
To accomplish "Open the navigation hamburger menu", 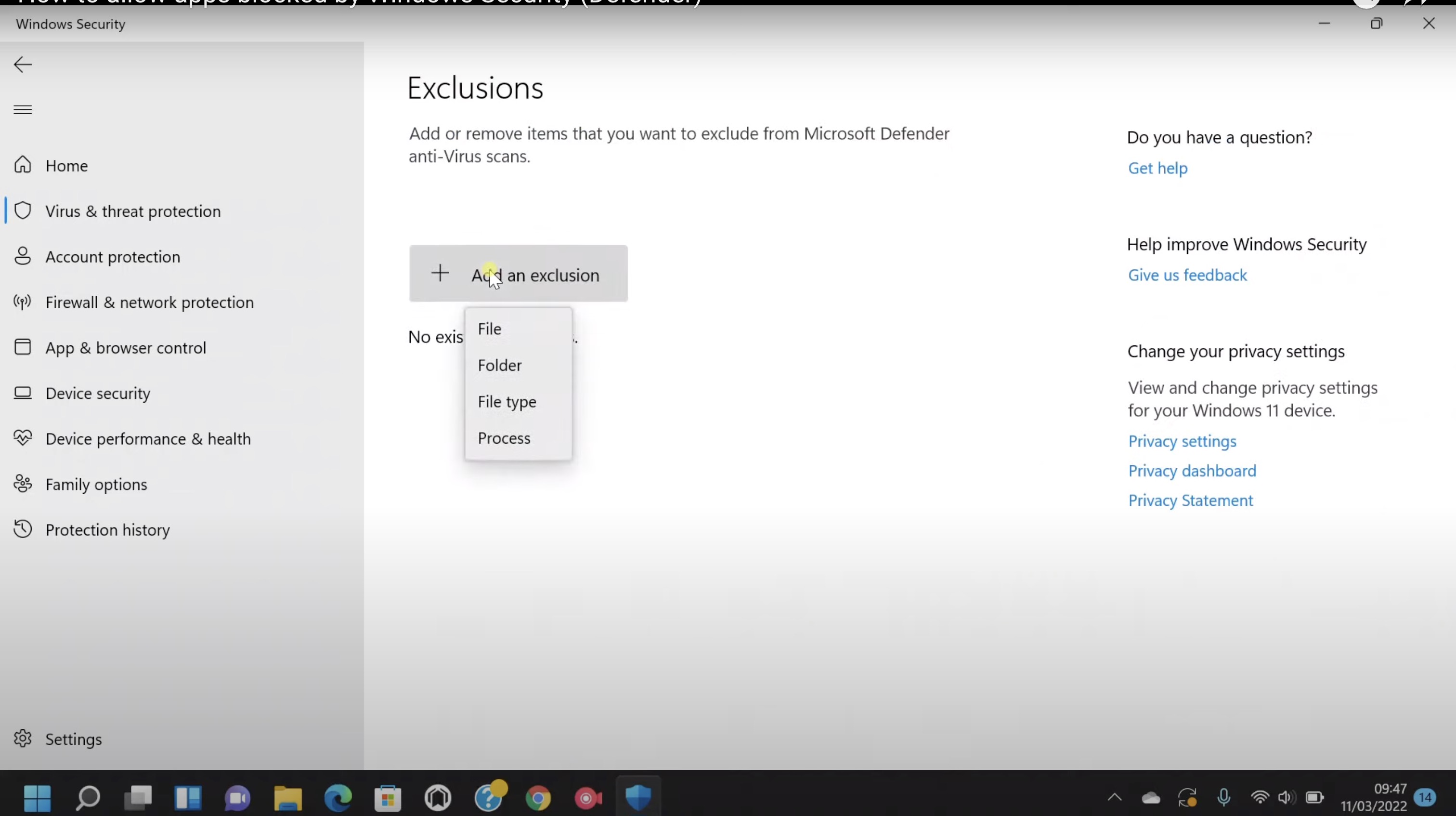I will coord(23,110).
